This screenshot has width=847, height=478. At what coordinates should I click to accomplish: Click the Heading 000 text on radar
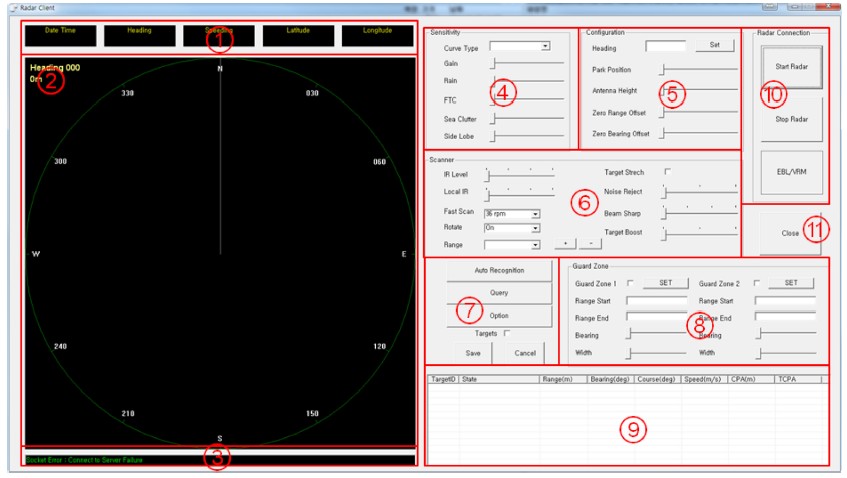[55, 68]
